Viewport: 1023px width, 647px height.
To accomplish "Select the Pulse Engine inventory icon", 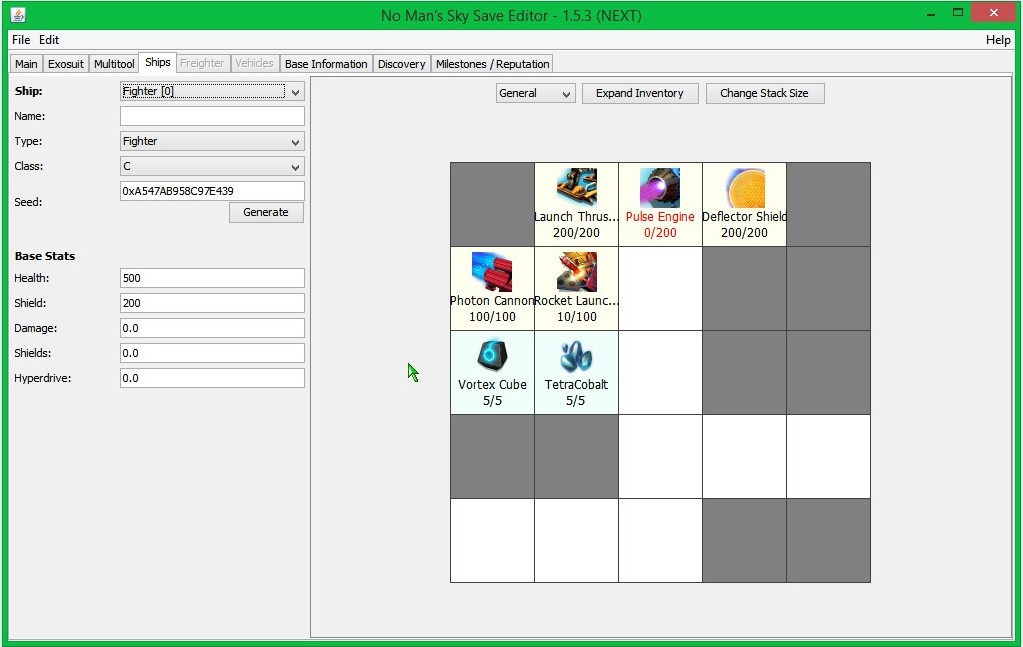I will tap(660, 187).
